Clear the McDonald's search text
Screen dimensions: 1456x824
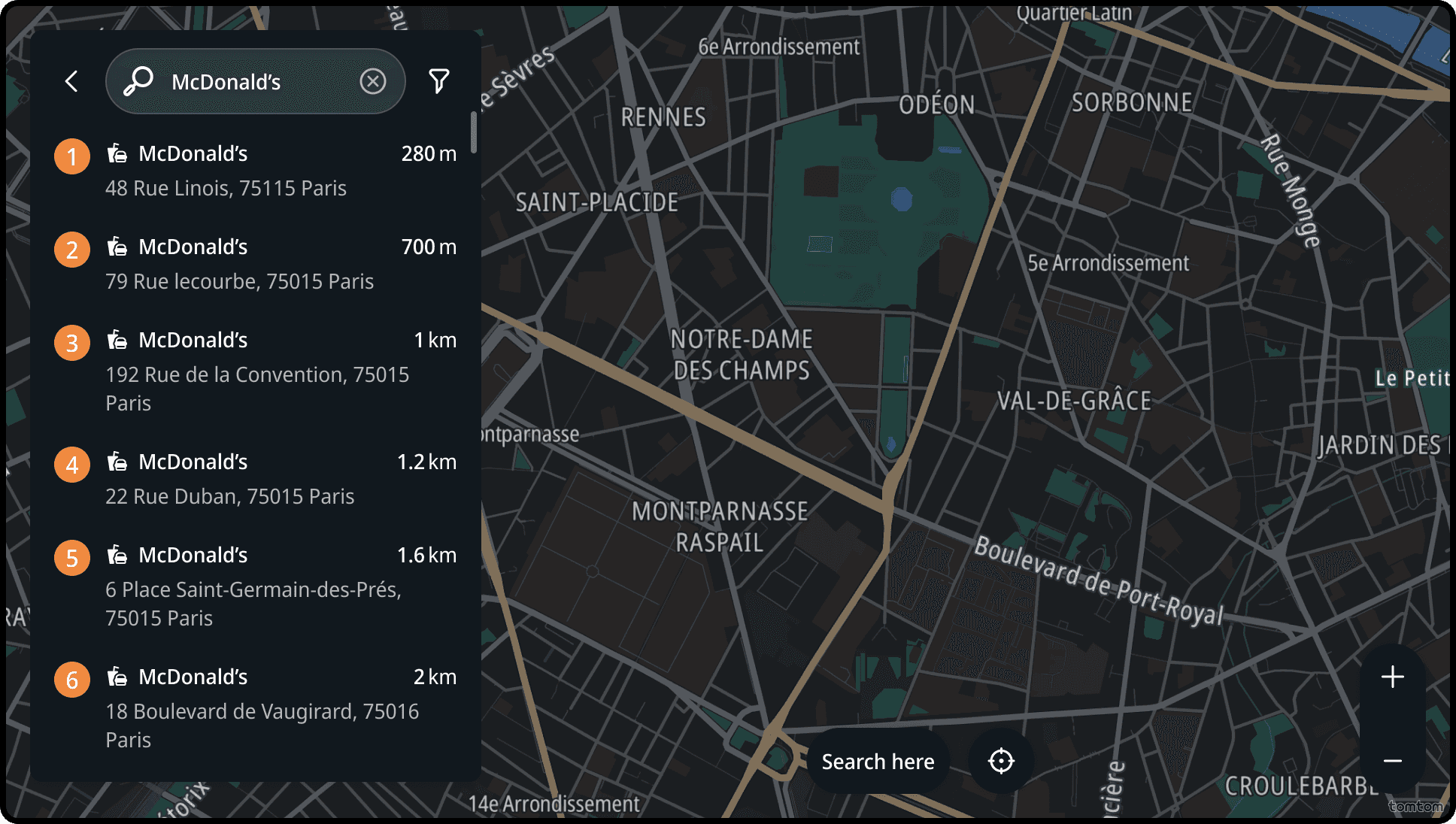(x=373, y=81)
